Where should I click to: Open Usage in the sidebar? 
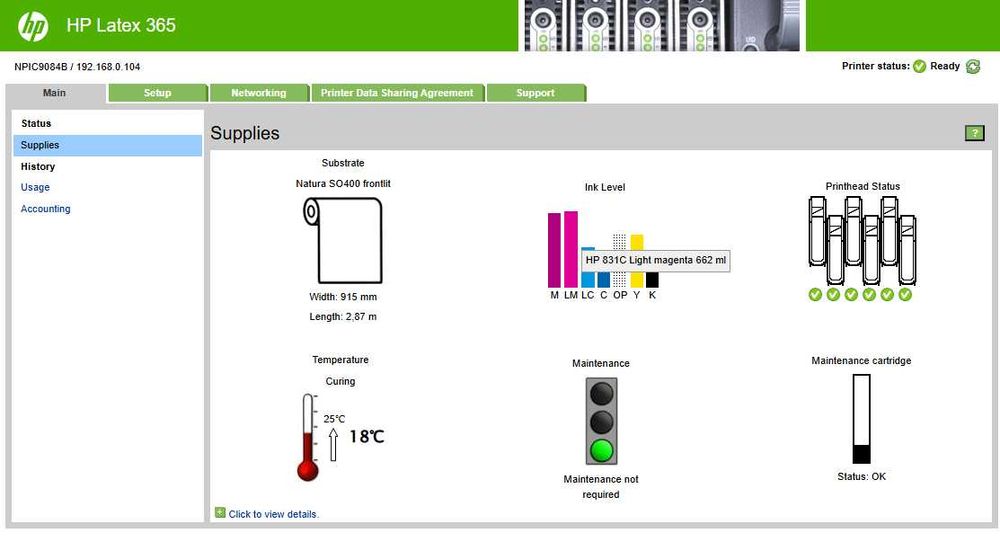35,188
